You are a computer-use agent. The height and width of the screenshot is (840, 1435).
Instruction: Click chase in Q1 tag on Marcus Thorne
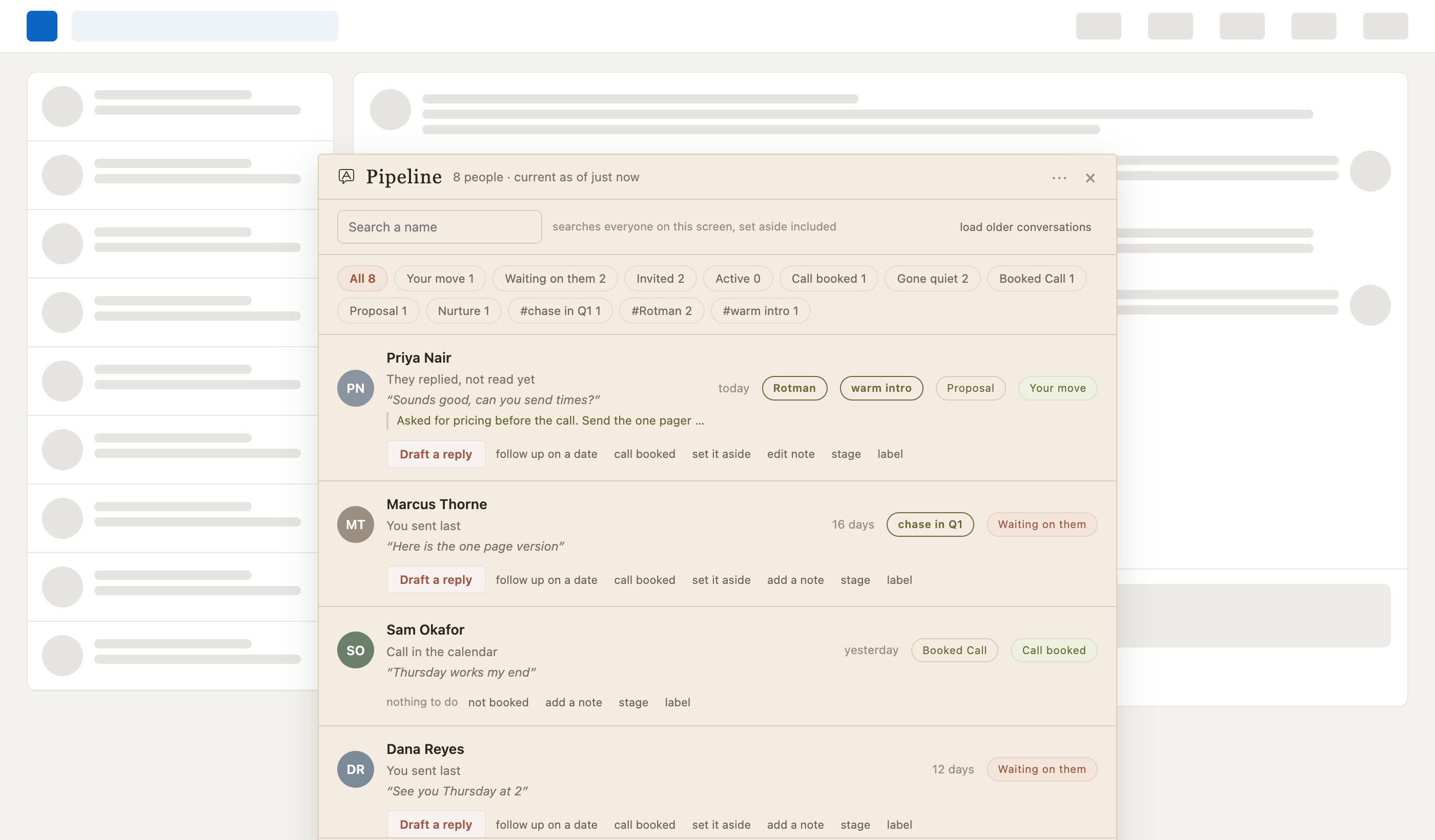click(930, 524)
